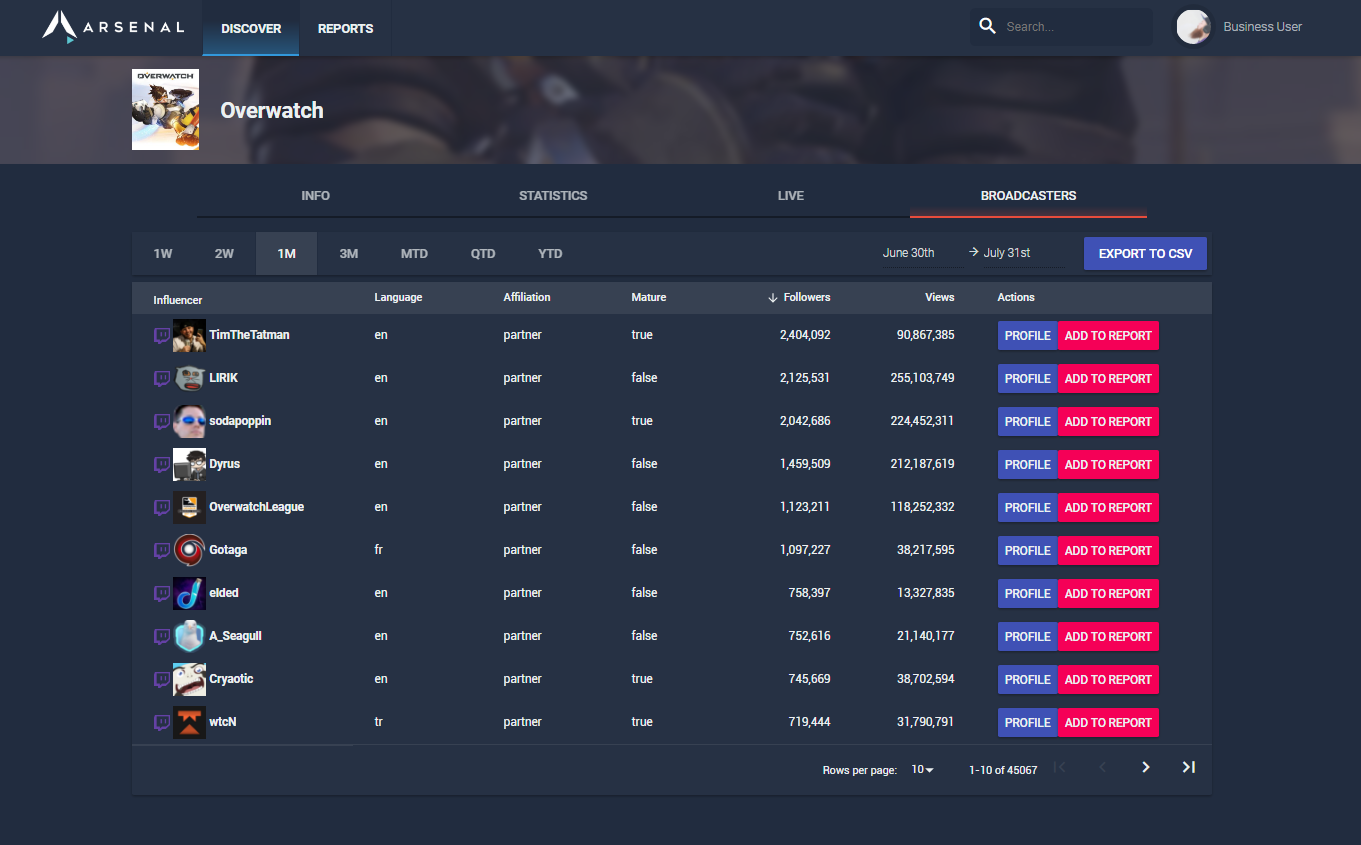
Task: Click the Business User avatar
Action: (1193, 27)
